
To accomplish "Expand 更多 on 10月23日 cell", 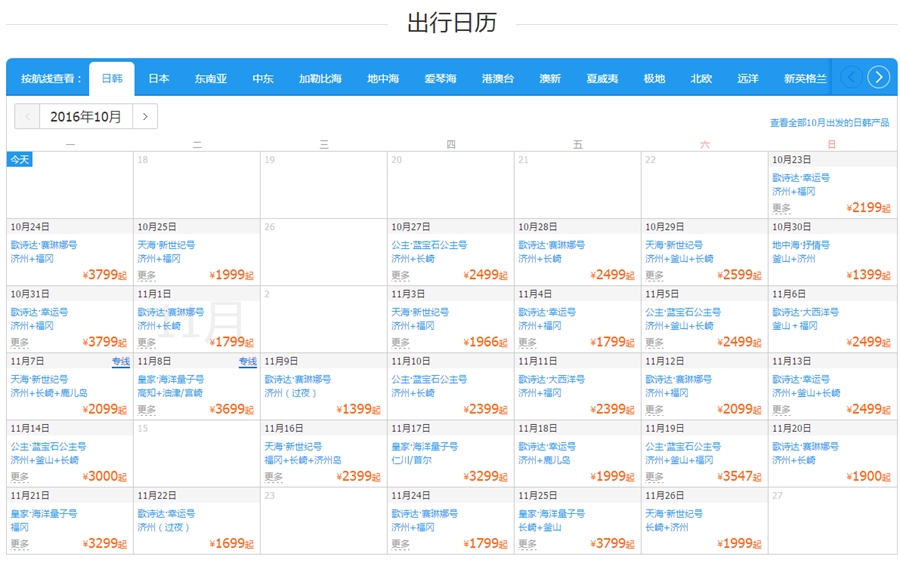I will (x=781, y=208).
